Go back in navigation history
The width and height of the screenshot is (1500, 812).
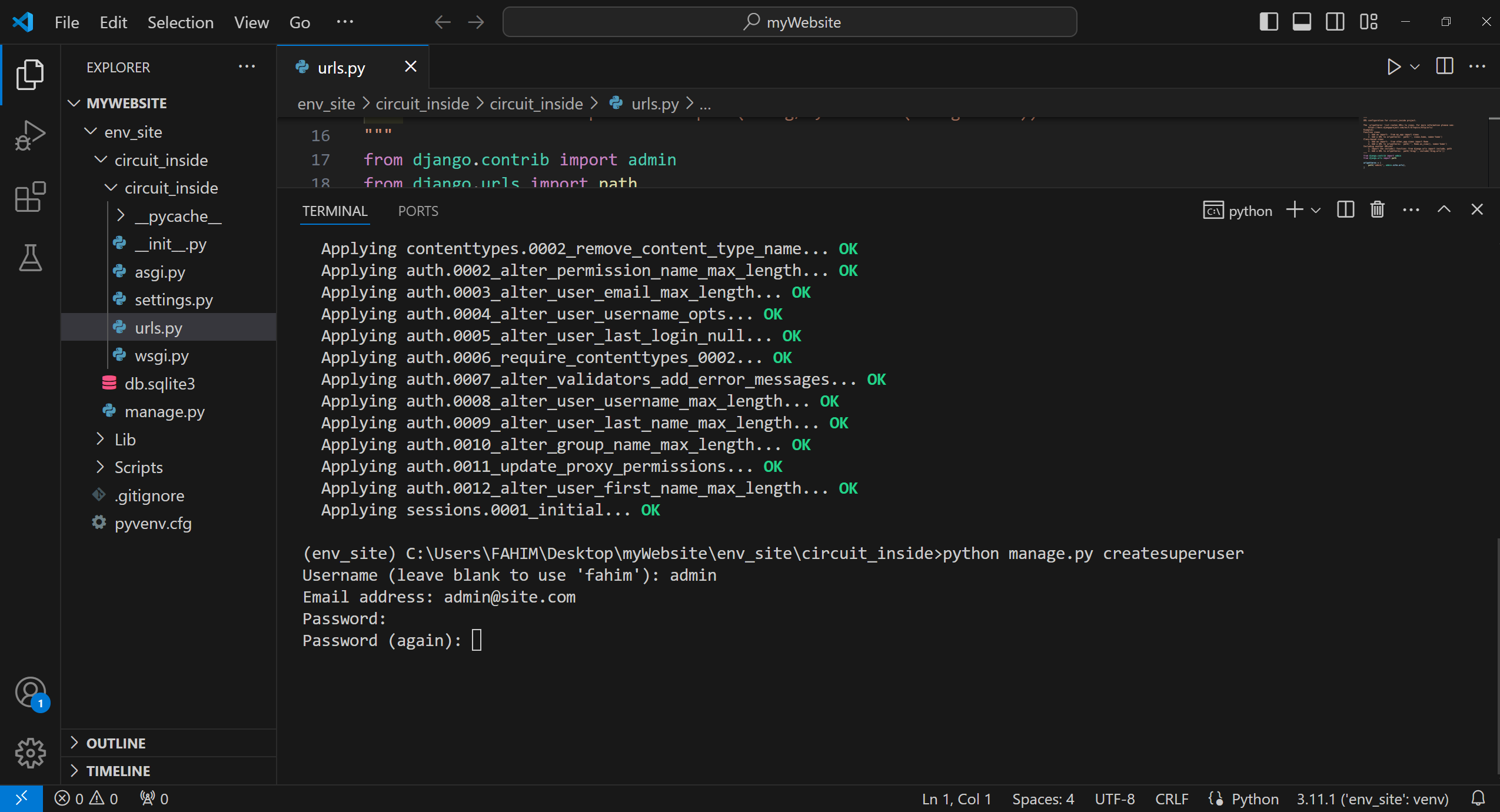click(443, 22)
